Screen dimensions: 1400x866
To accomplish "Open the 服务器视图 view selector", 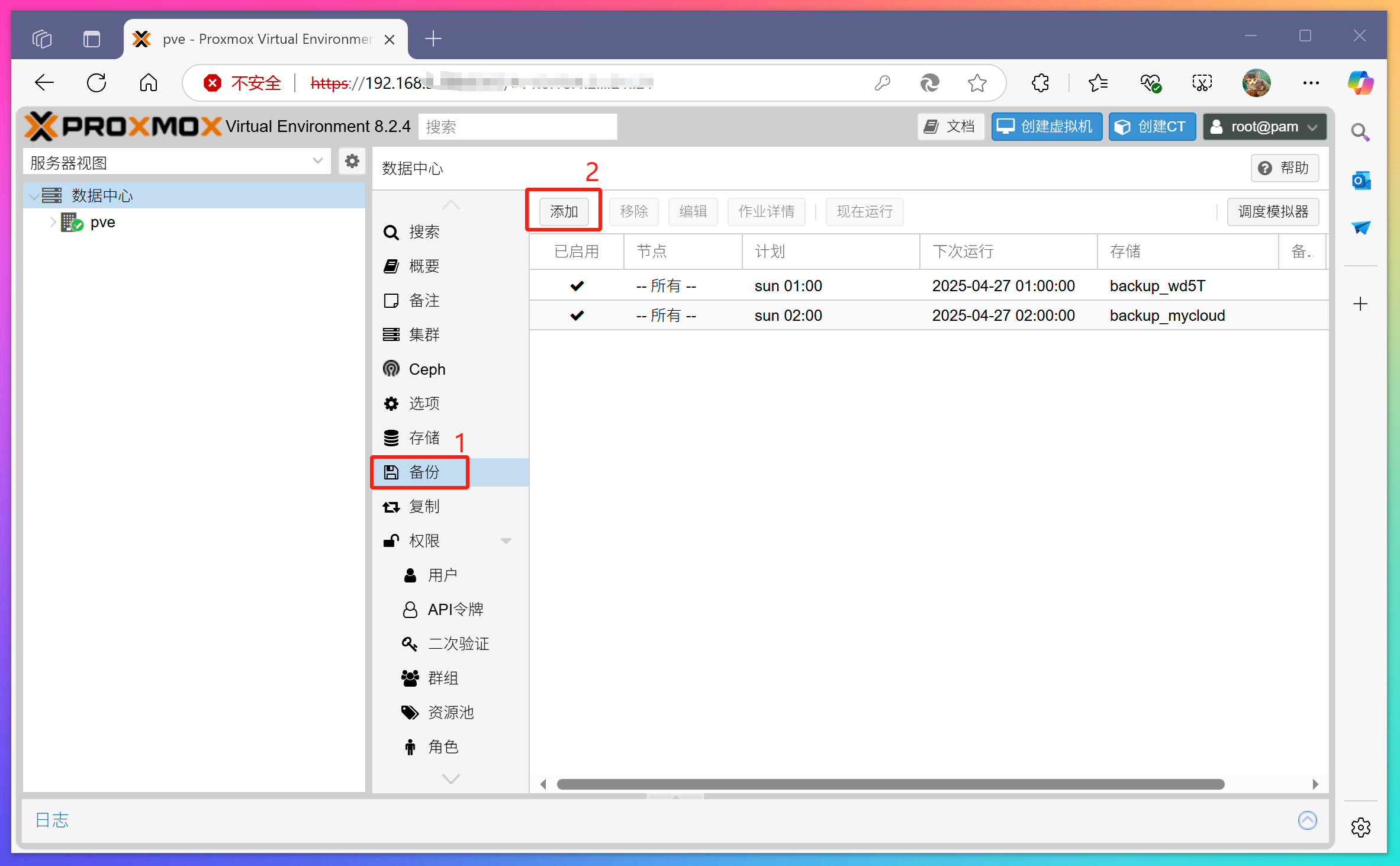I will pyautogui.click(x=176, y=162).
